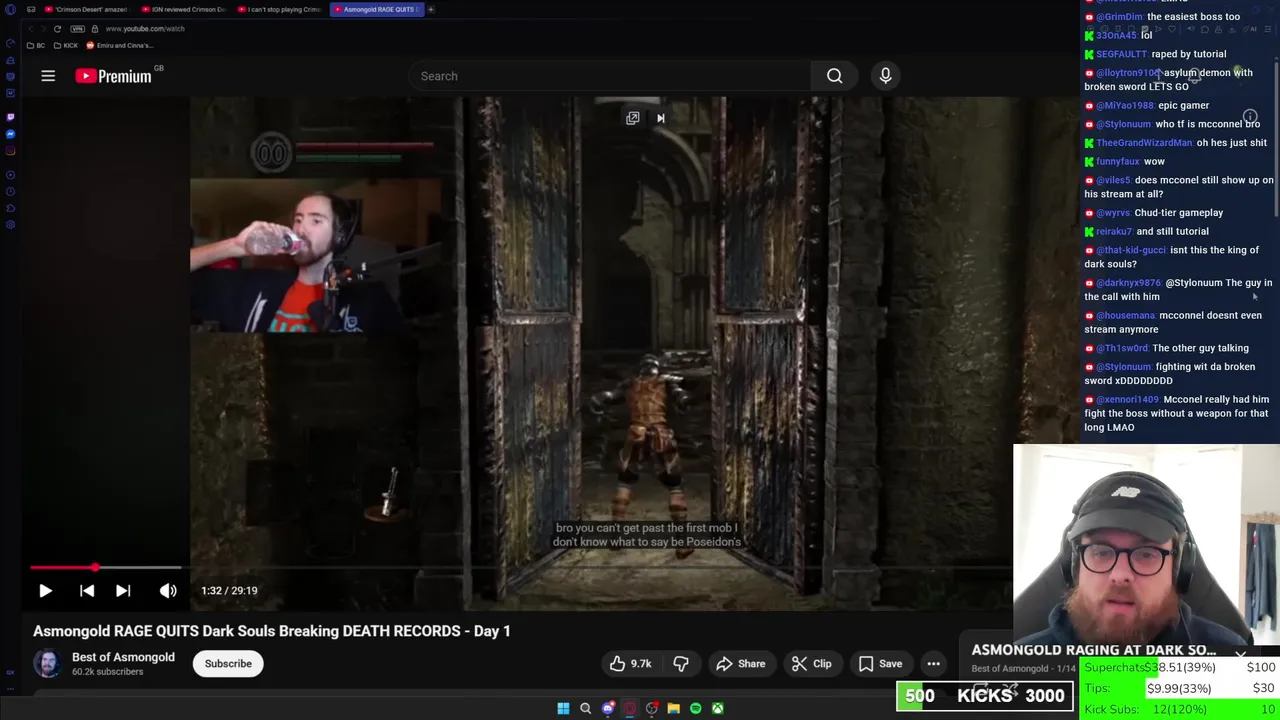Click the search magnifier button

(x=834, y=76)
